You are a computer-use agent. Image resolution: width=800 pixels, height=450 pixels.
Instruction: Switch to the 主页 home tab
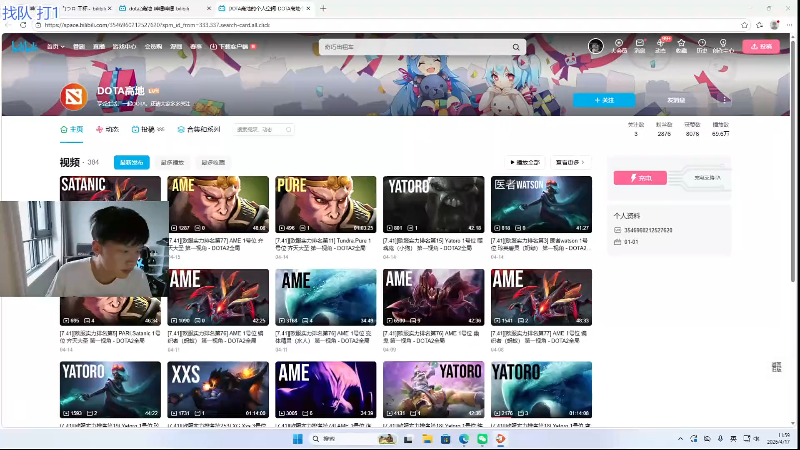tap(71, 130)
